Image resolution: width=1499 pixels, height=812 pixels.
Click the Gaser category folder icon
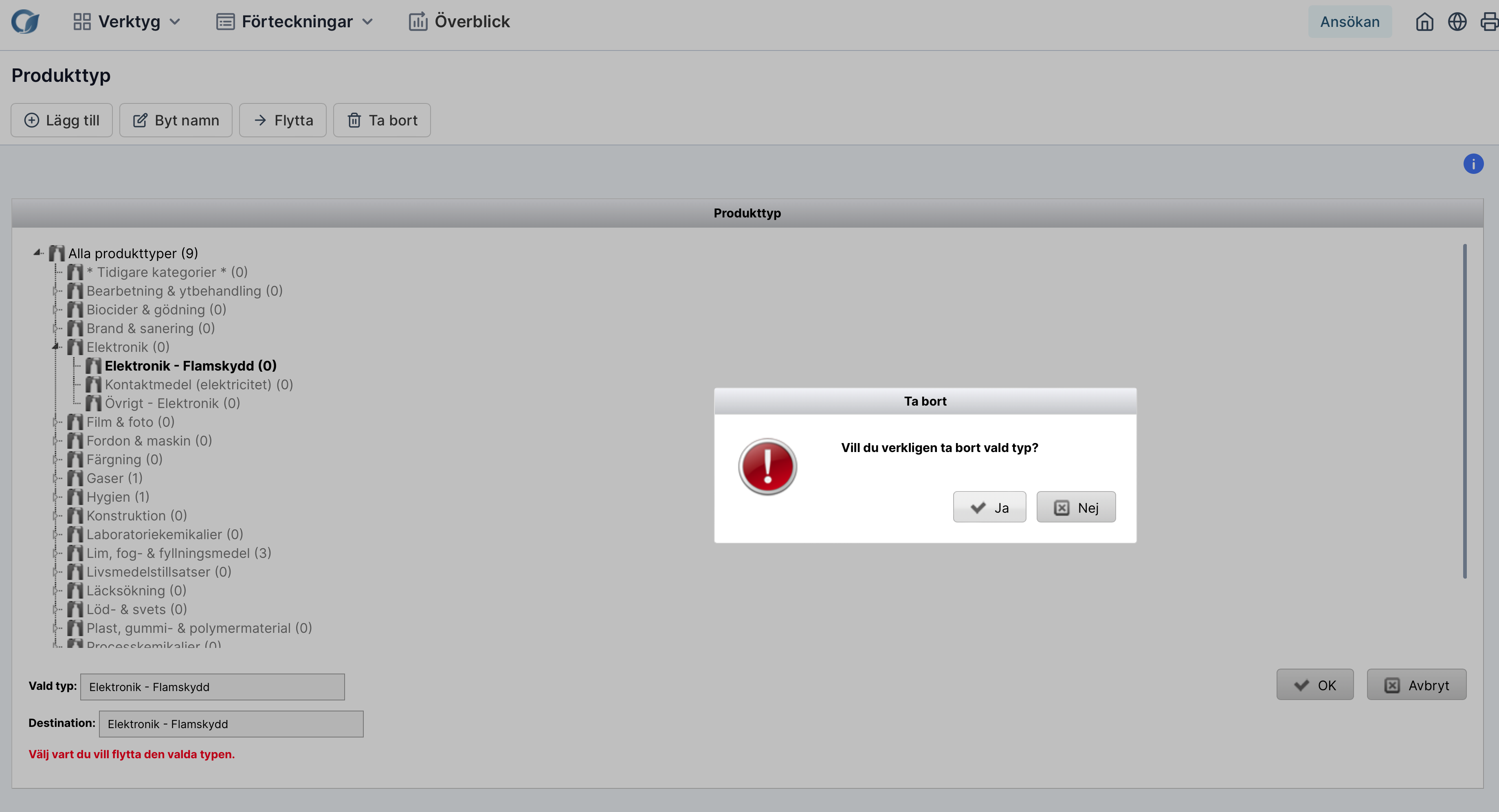75,478
